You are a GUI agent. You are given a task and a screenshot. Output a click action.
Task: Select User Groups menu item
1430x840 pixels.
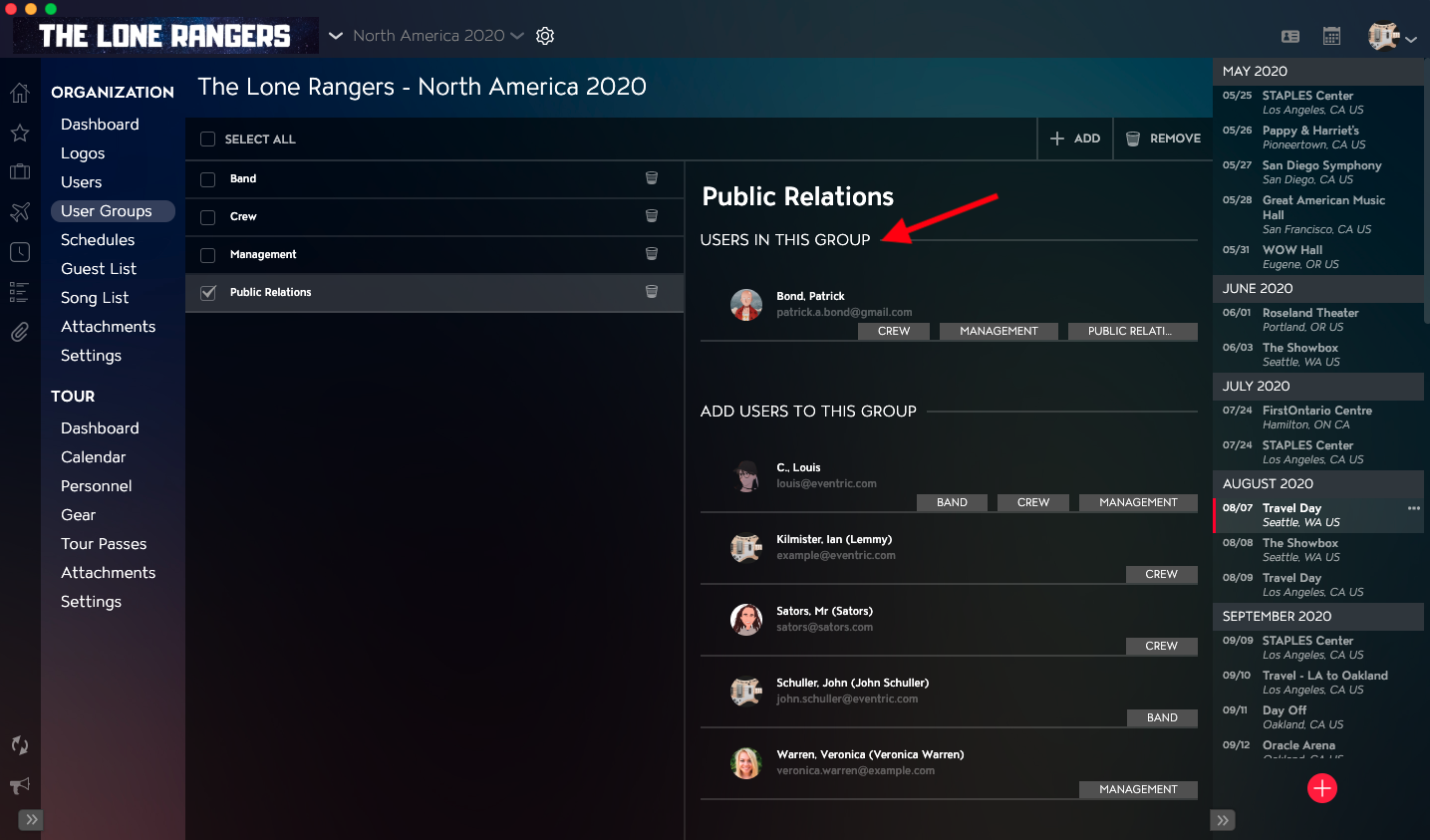pos(113,211)
